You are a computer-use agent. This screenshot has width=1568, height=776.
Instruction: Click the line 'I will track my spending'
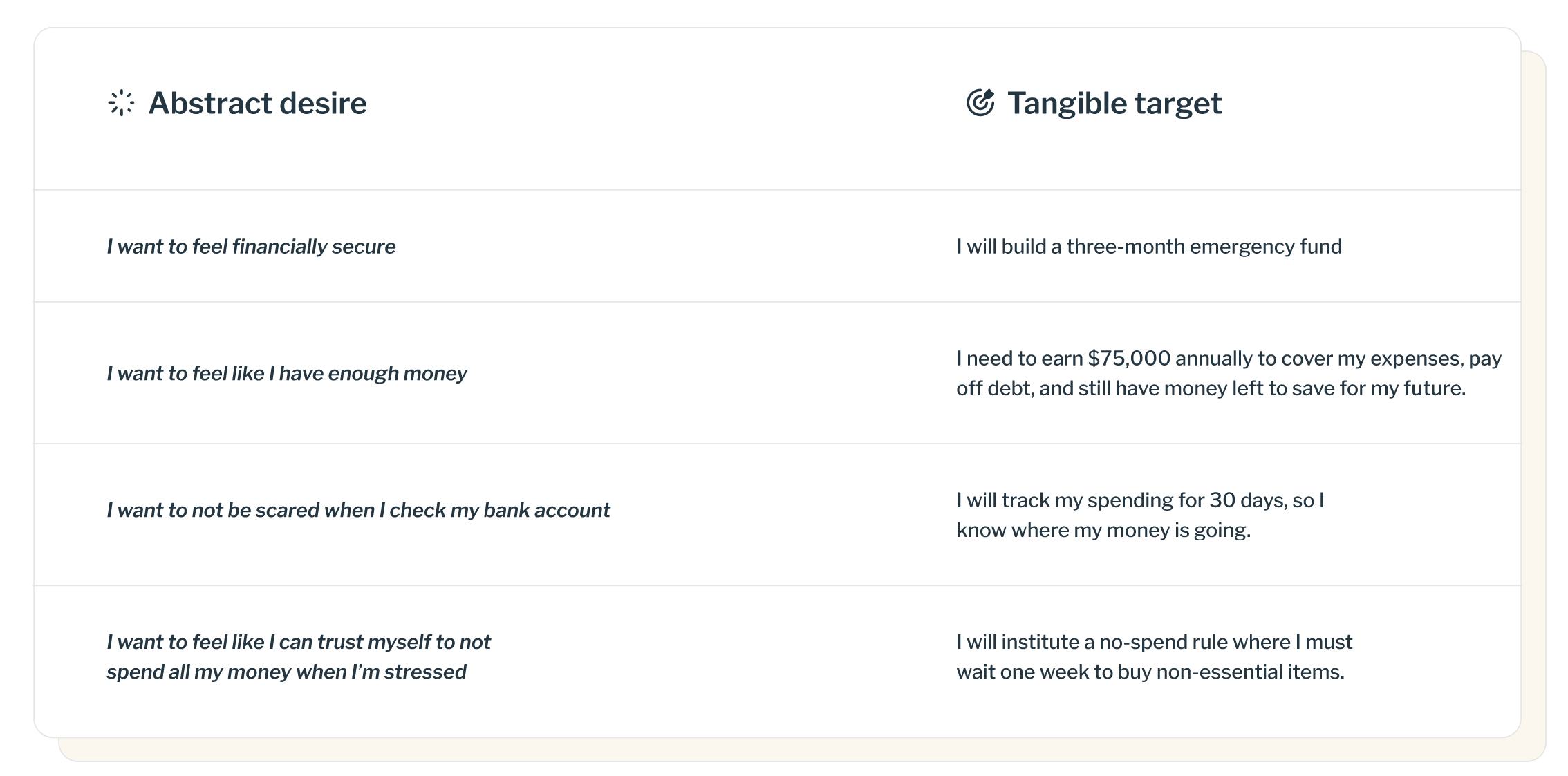[1140, 500]
